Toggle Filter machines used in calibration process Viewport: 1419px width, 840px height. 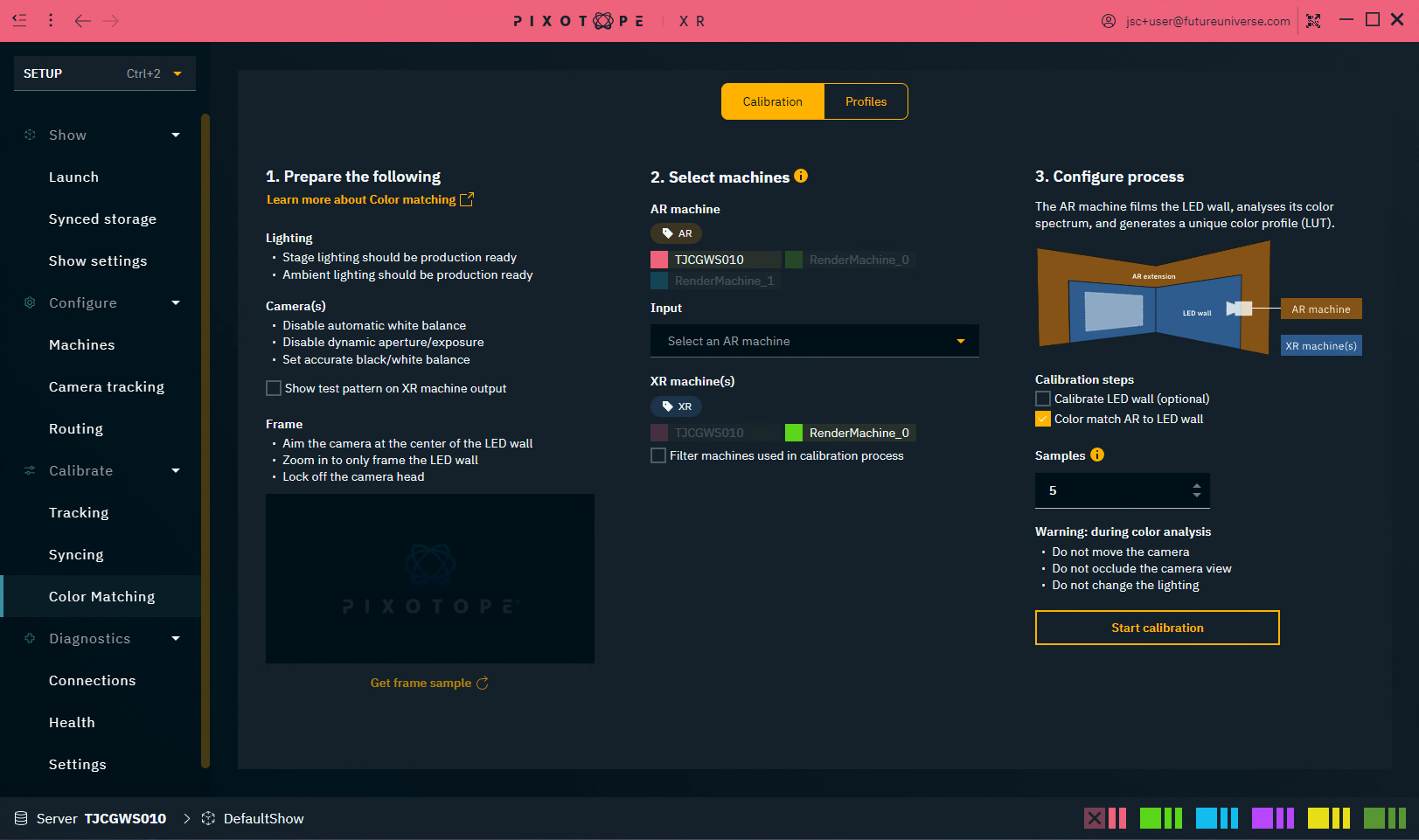[x=658, y=455]
